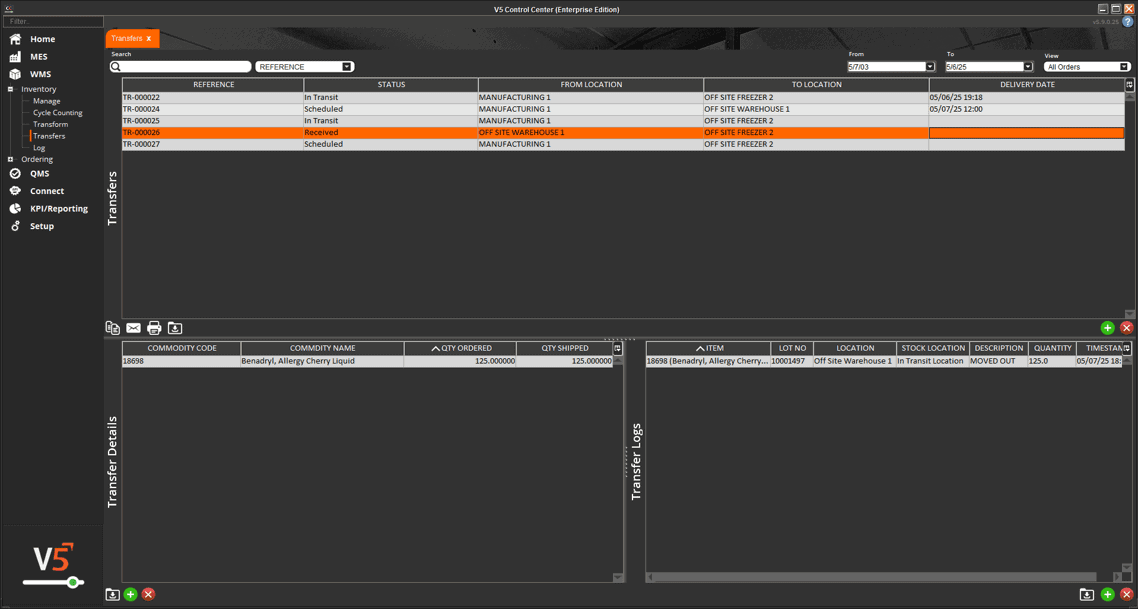Switch to the Transfers tab

point(127,38)
